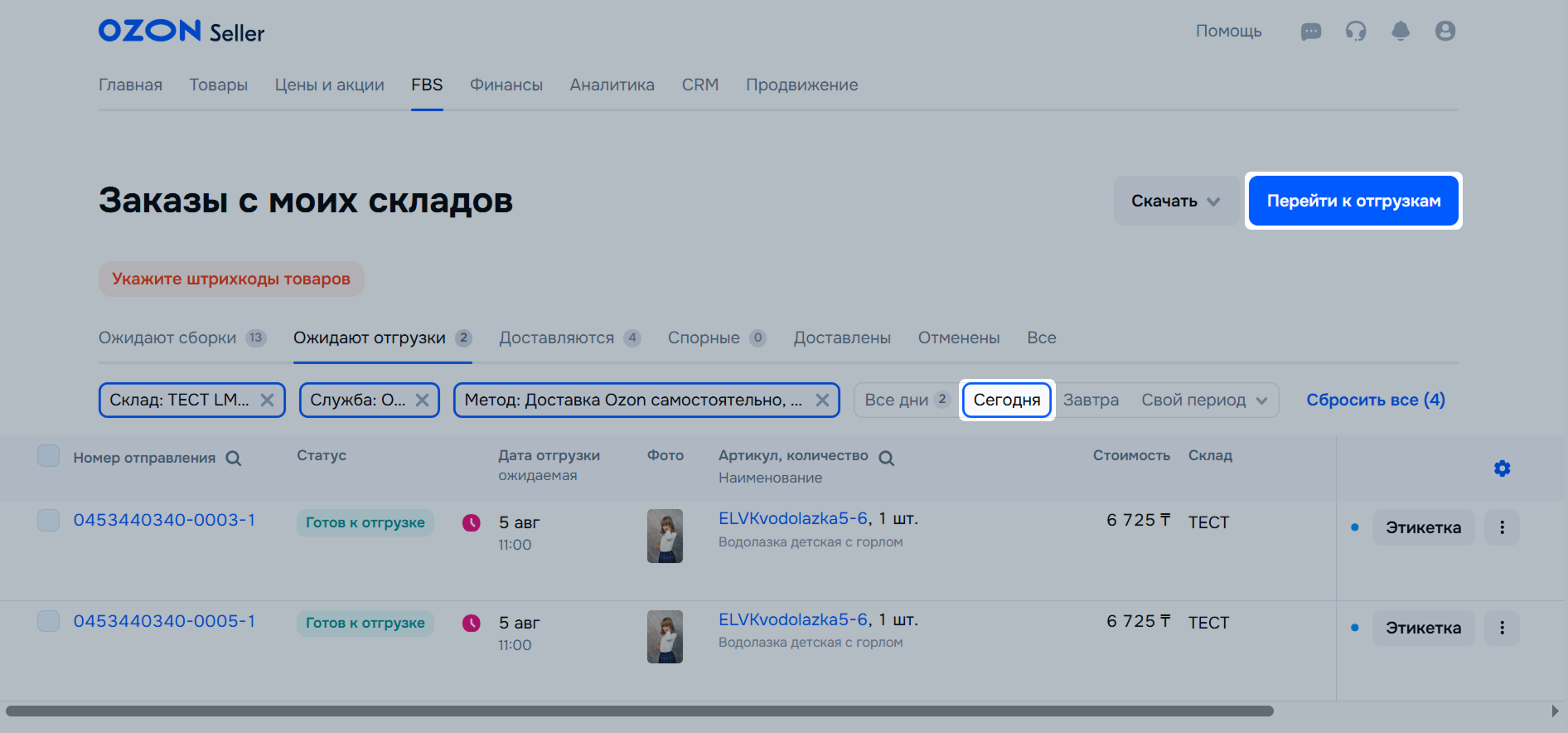Open product photo for order 0453440340-0003-1
Viewport: 1568px width, 733px height.
(x=665, y=536)
